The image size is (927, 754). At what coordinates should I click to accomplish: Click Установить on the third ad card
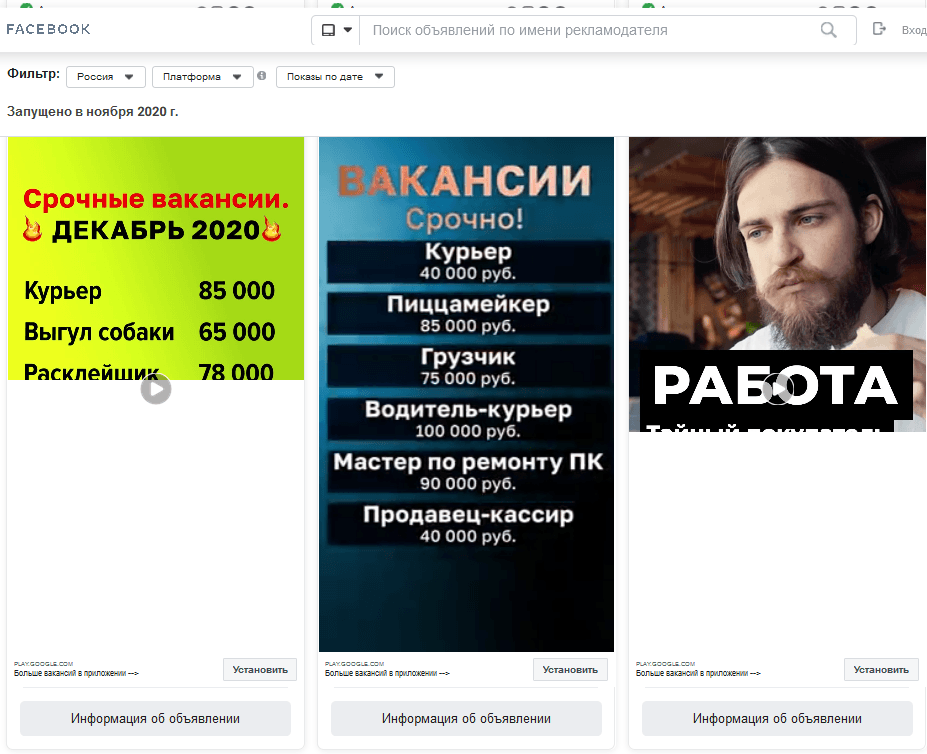[x=881, y=670]
